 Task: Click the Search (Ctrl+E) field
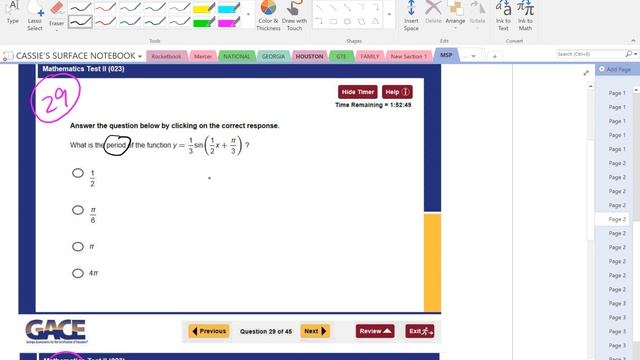[x=590, y=54]
